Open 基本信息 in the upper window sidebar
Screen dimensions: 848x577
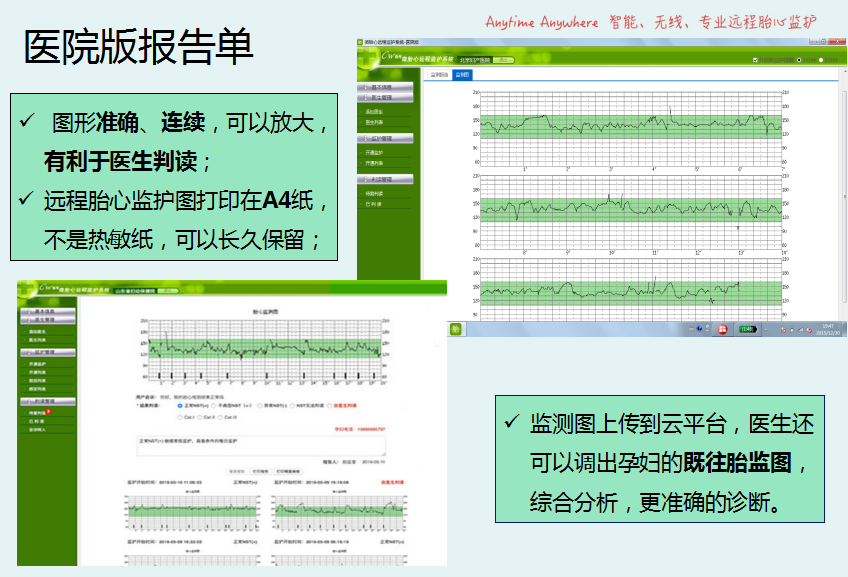point(385,87)
